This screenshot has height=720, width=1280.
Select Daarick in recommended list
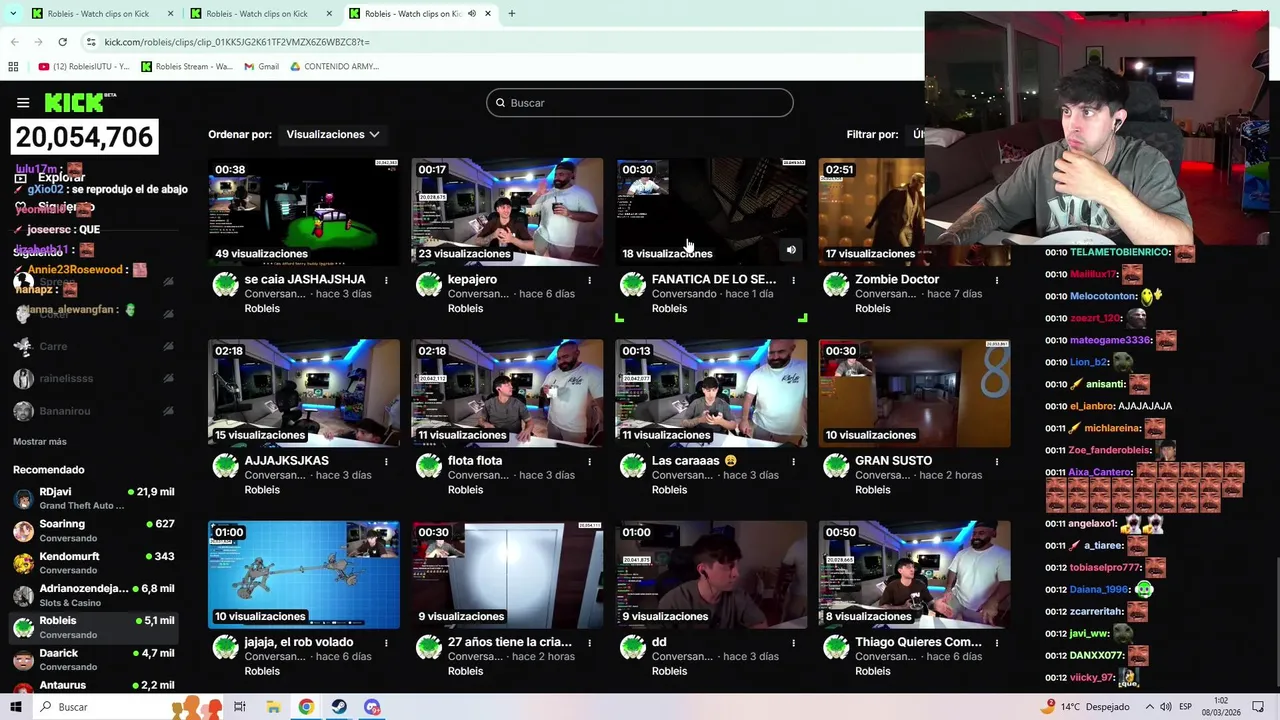[x=94, y=659]
